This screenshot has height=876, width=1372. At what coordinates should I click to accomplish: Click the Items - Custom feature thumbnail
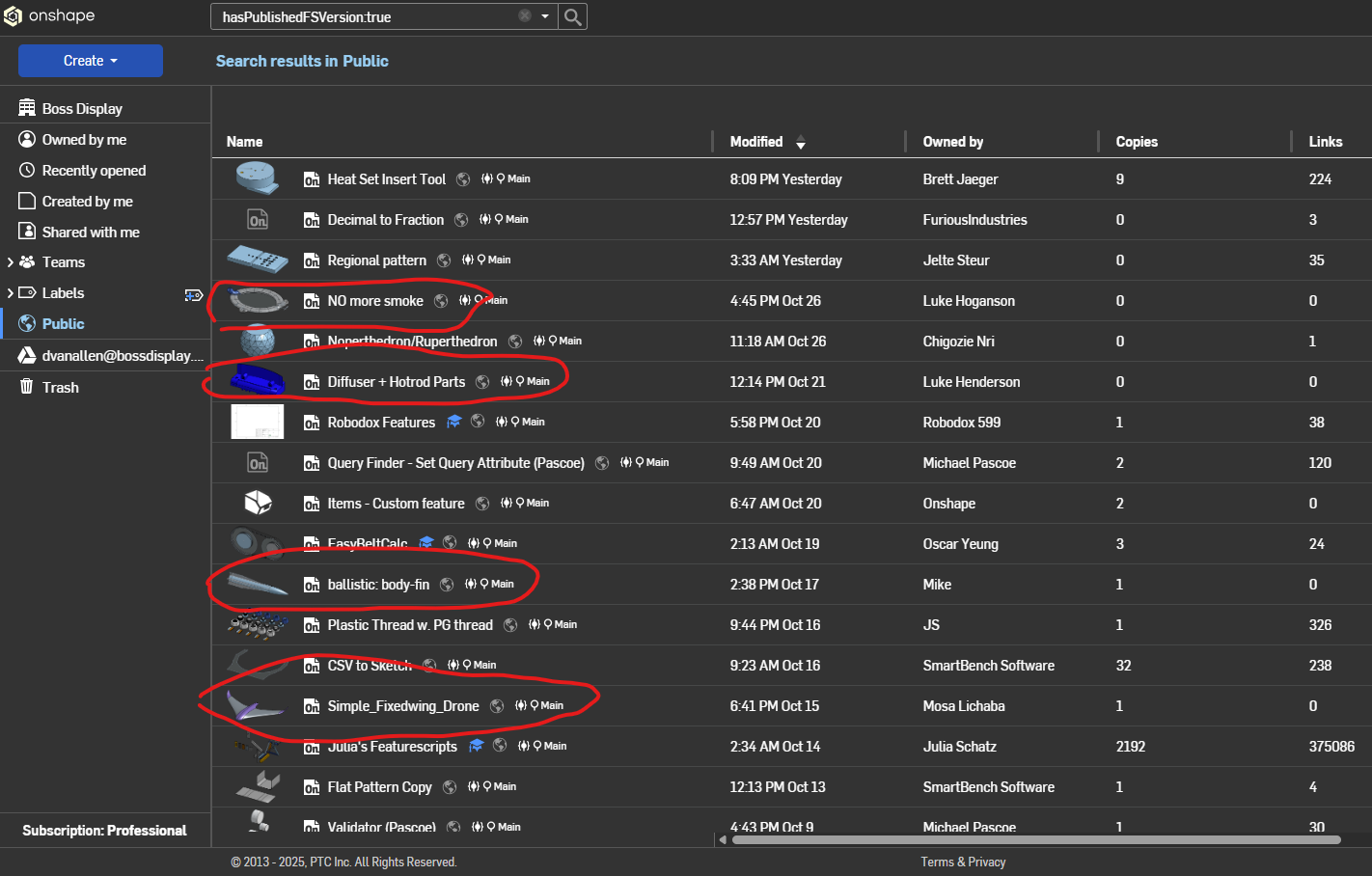click(x=258, y=503)
